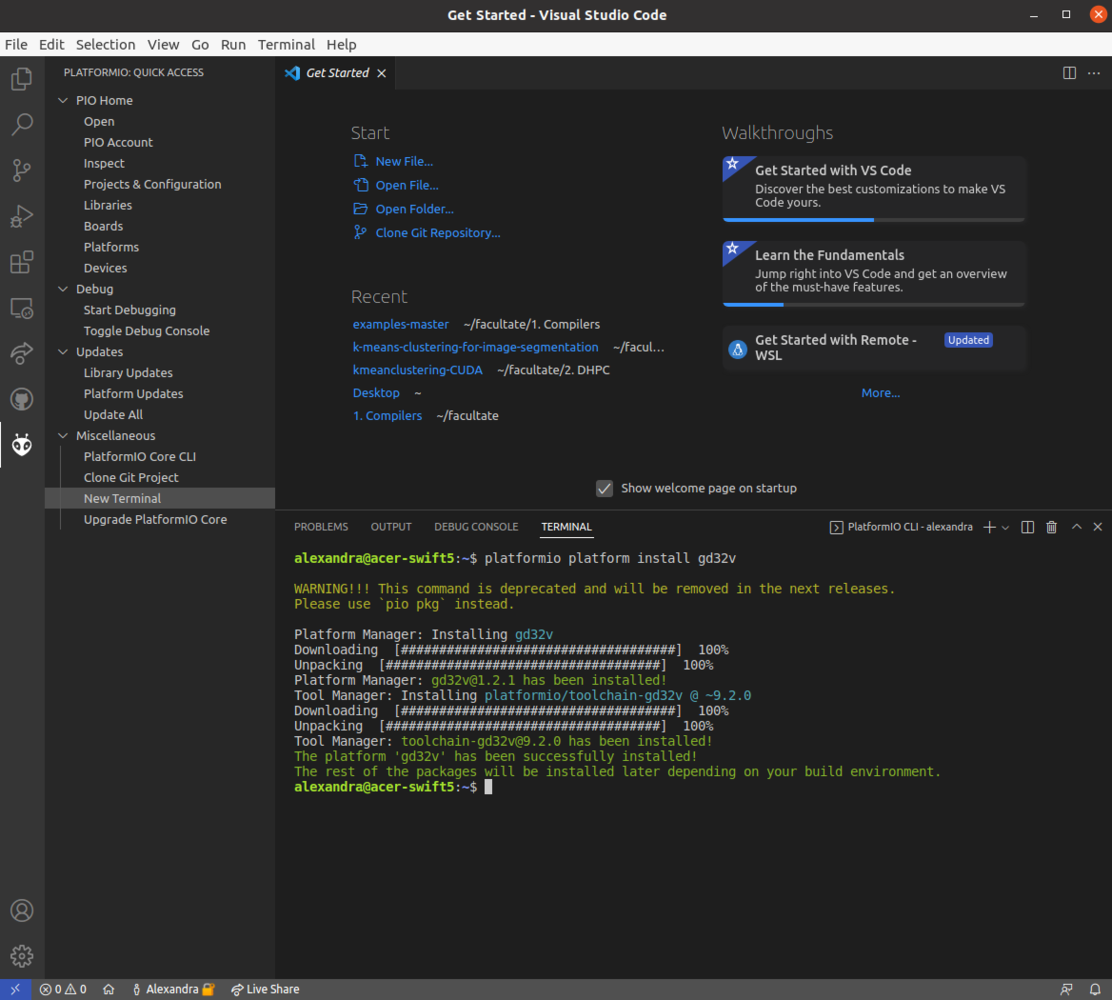Kill terminal with the trash icon

(1051, 527)
